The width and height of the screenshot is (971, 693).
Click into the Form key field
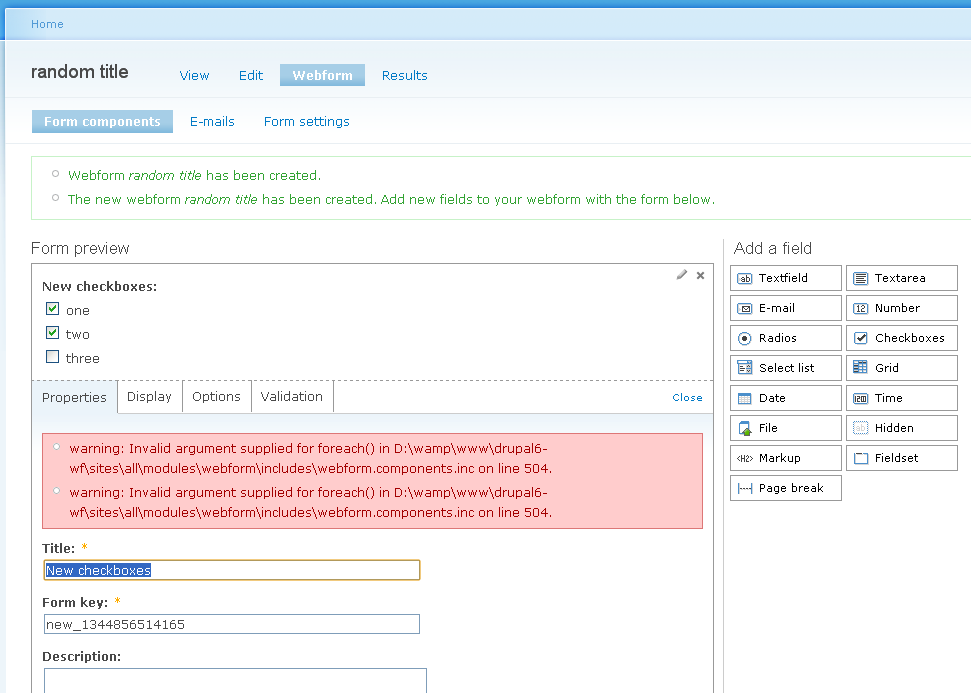(x=231, y=624)
